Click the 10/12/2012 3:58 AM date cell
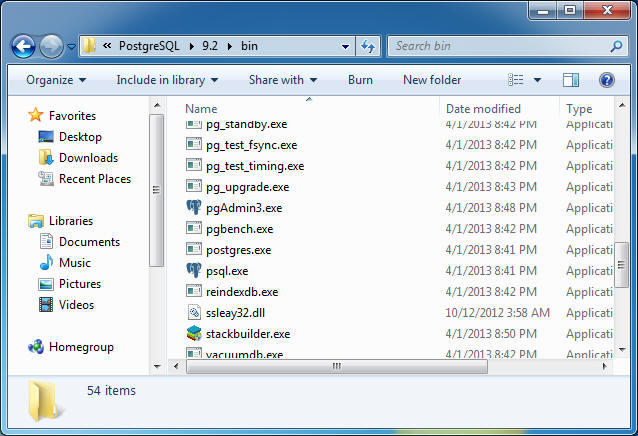This screenshot has width=638, height=436. tap(497, 313)
